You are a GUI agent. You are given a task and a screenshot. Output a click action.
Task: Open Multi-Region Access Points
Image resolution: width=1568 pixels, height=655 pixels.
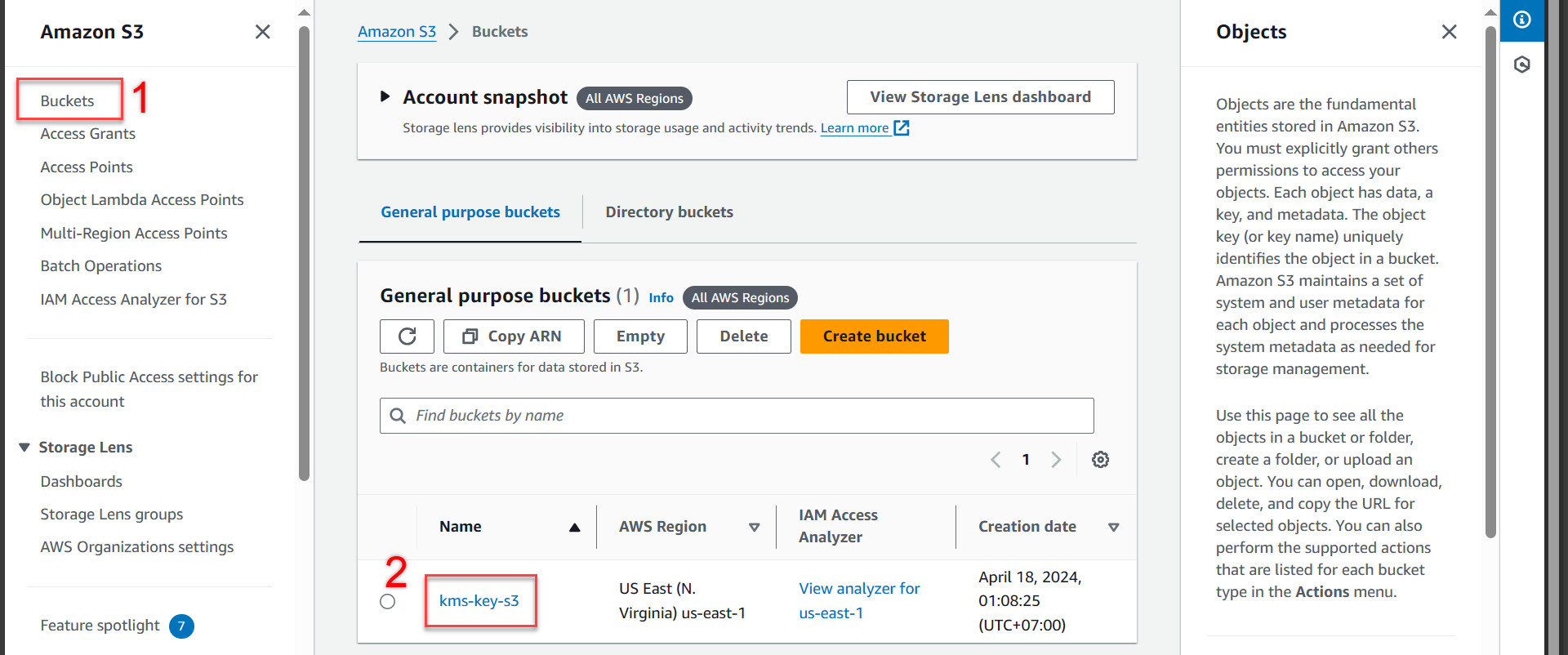134,234
